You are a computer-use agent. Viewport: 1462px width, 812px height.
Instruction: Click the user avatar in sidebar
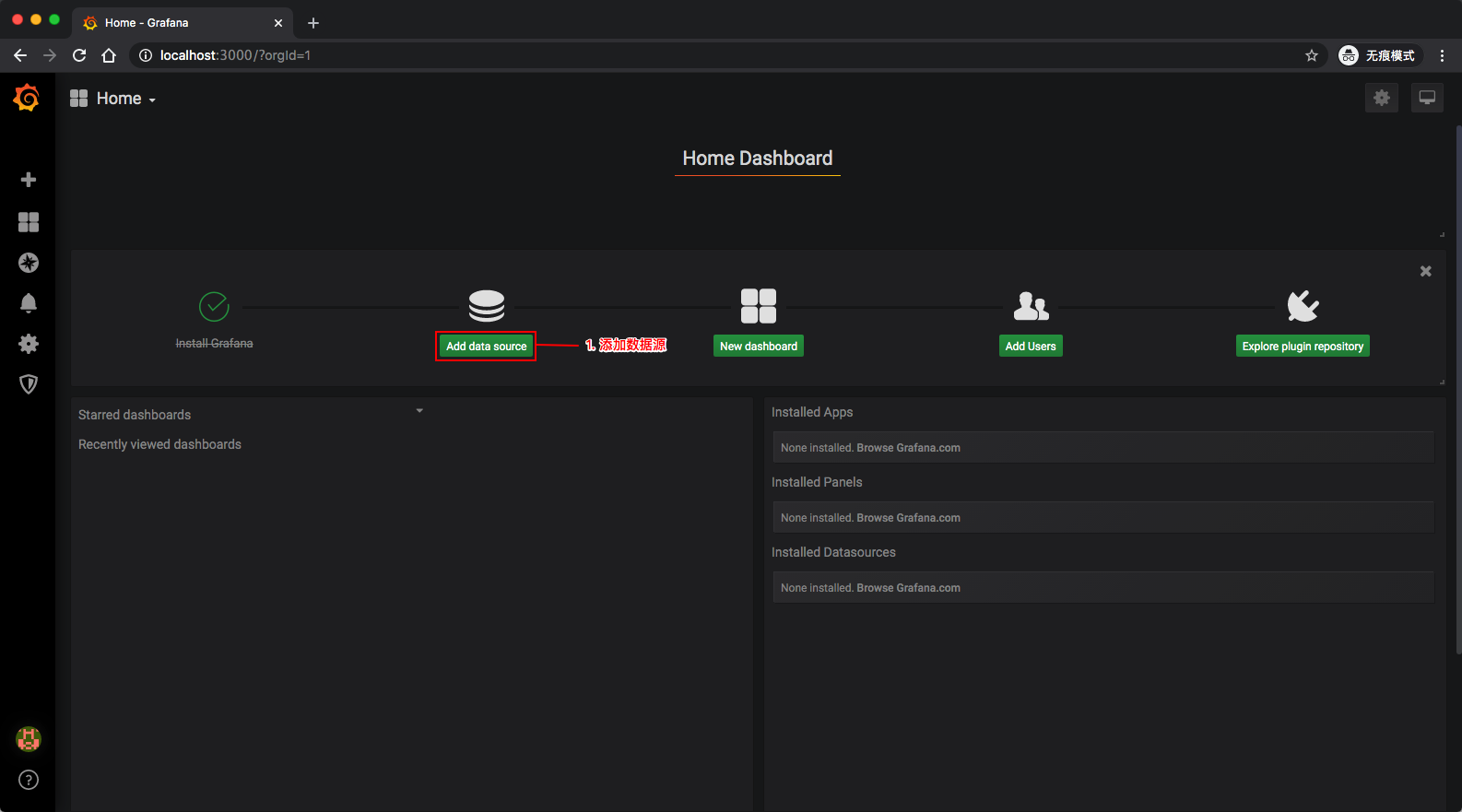(29, 739)
